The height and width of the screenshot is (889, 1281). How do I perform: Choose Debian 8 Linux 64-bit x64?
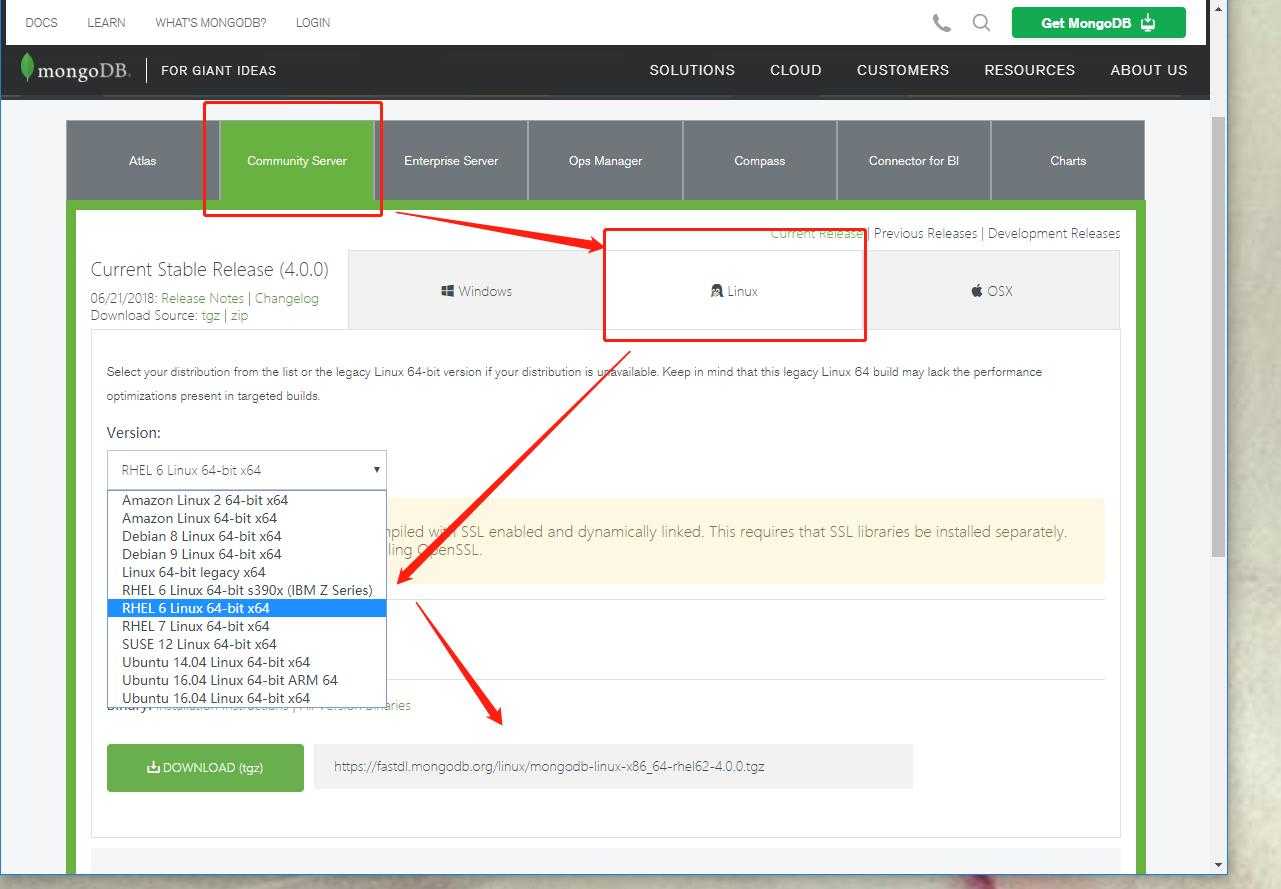click(246, 536)
